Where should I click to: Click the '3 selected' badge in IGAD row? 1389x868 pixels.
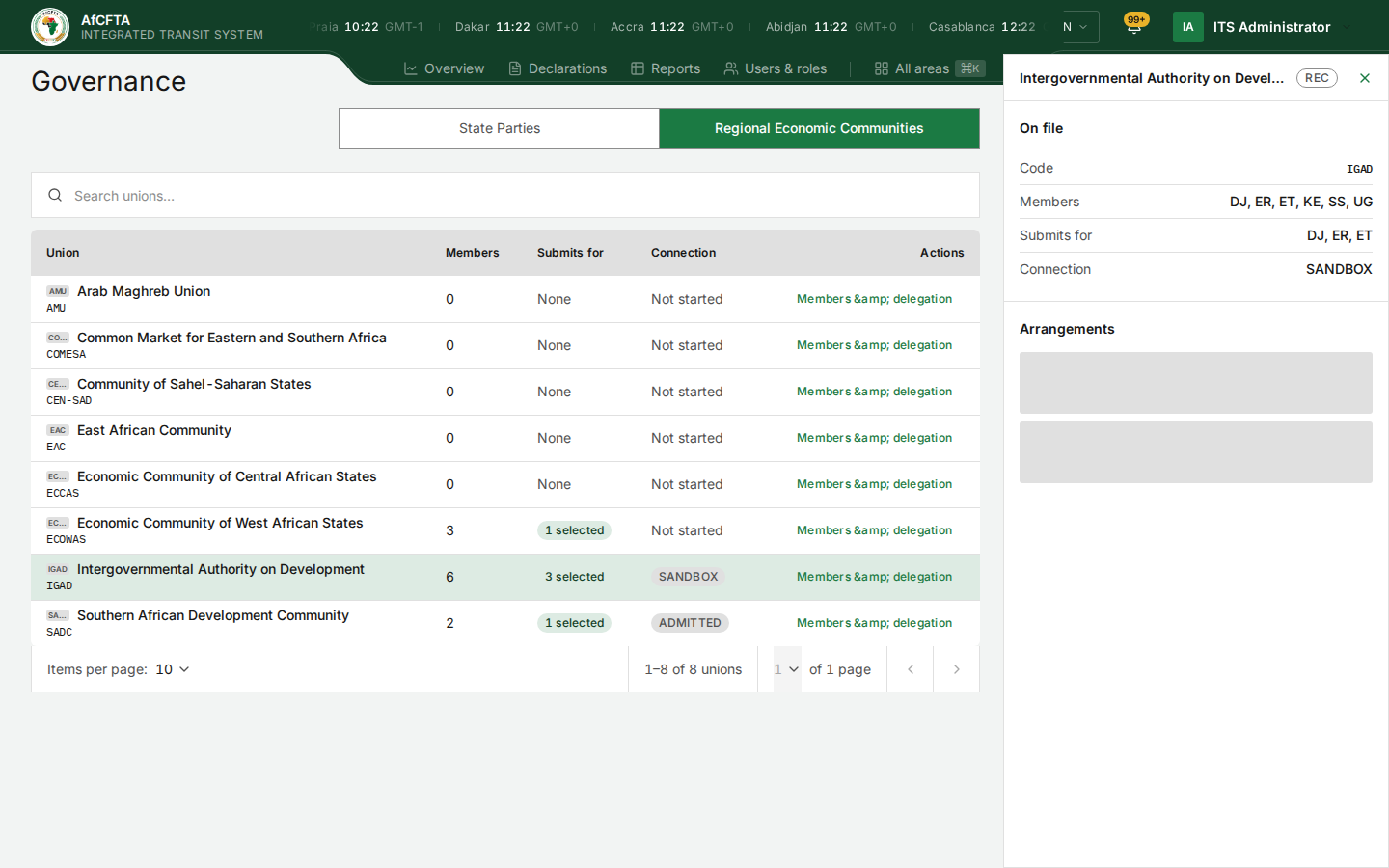coord(574,577)
